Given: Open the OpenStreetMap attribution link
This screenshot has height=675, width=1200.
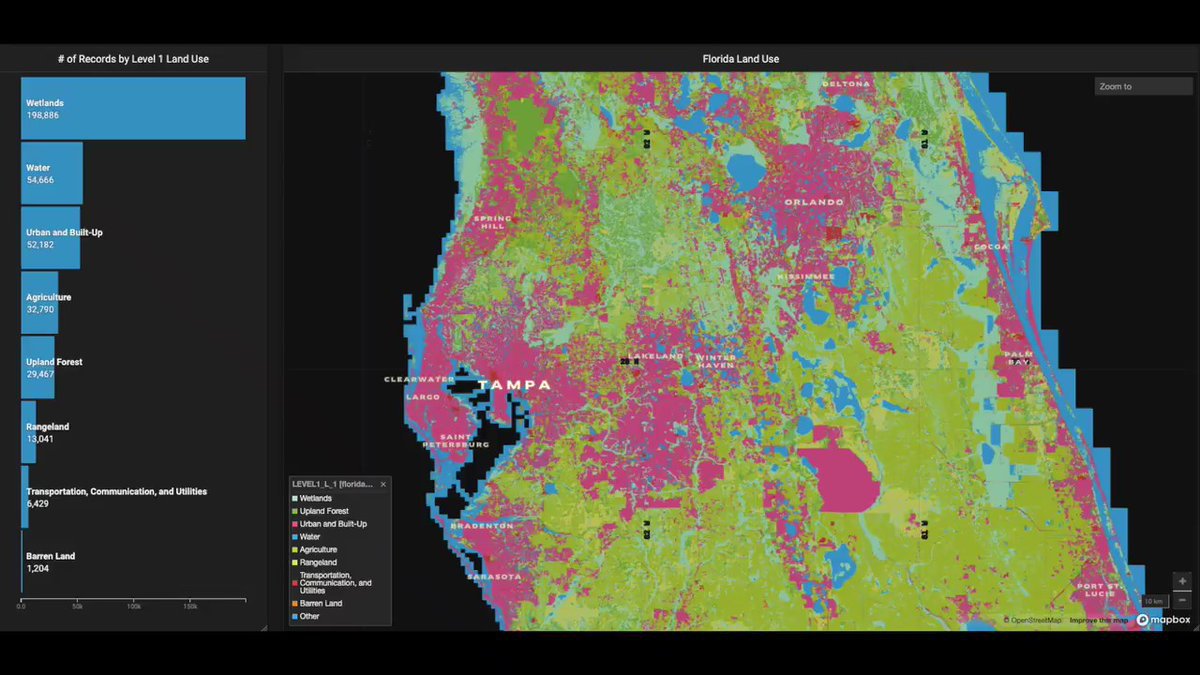Looking at the screenshot, I should [1035, 621].
